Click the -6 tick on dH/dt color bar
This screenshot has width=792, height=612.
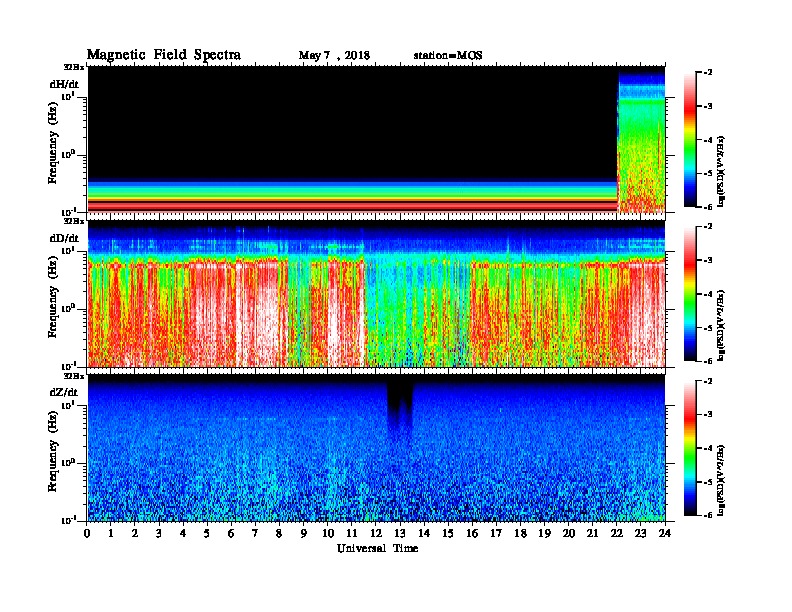[709, 207]
